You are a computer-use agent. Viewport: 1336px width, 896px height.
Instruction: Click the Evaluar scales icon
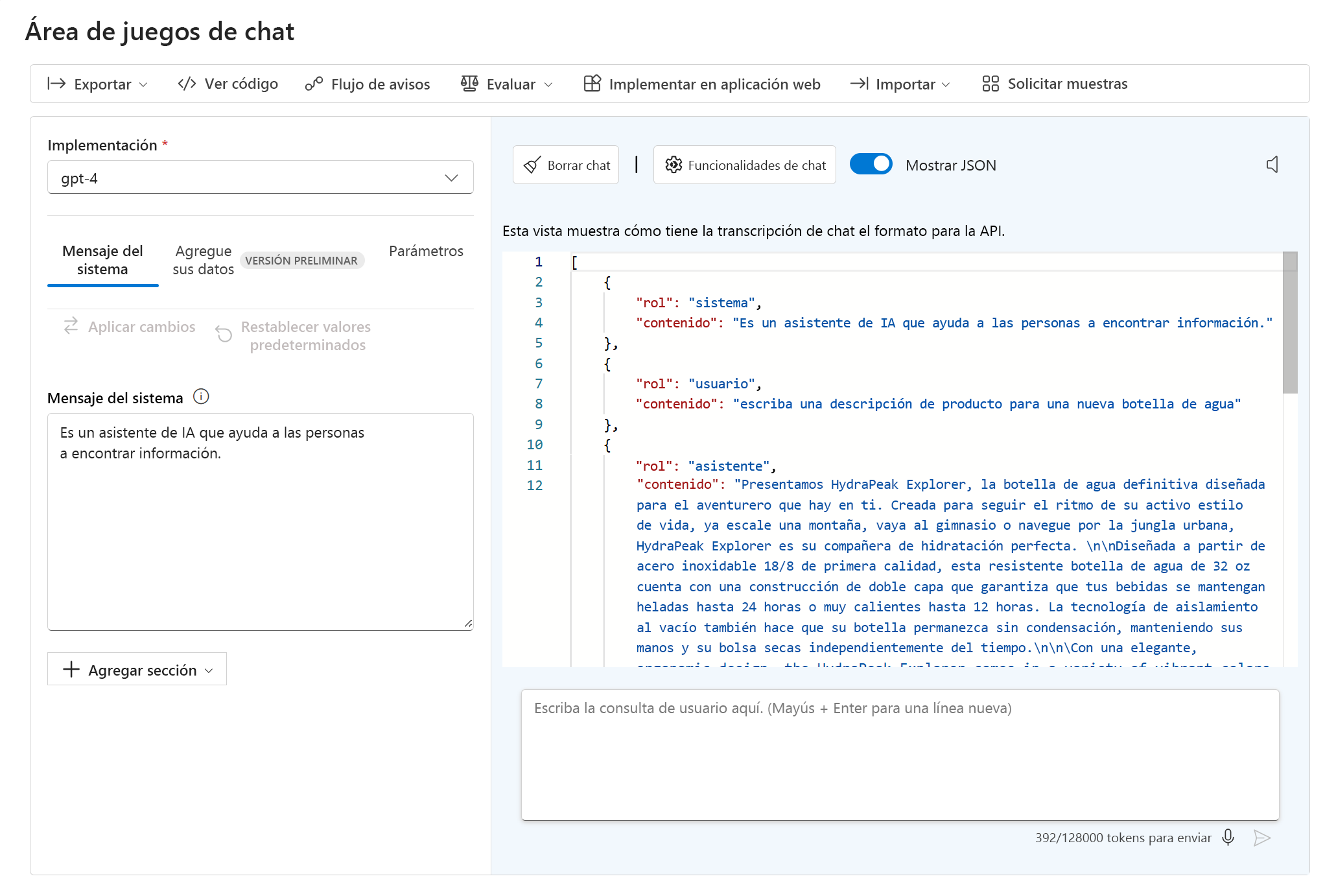[469, 84]
